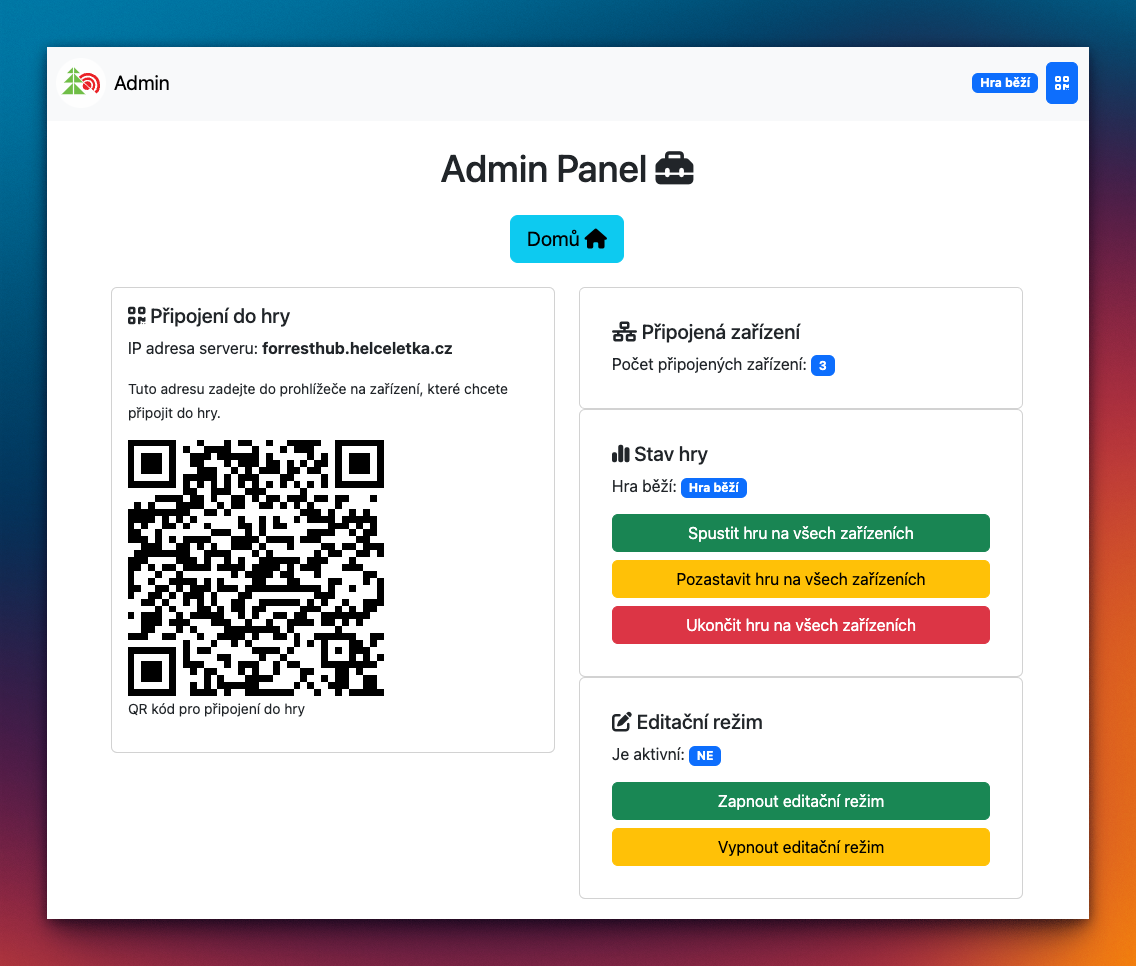Enable edit mode with Zapnout editační režim
The height and width of the screenshot is (966, 1136).
pos(801,801)
